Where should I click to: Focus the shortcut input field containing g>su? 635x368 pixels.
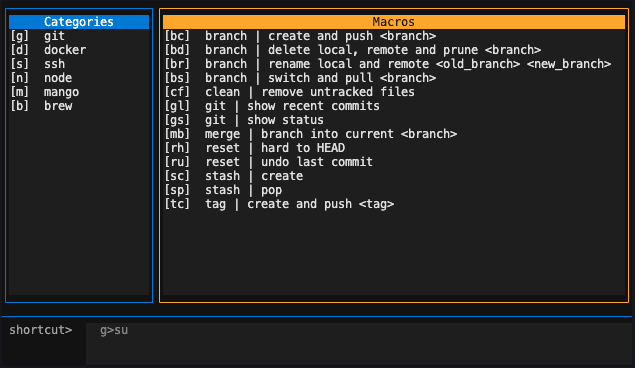pos(359,344)
